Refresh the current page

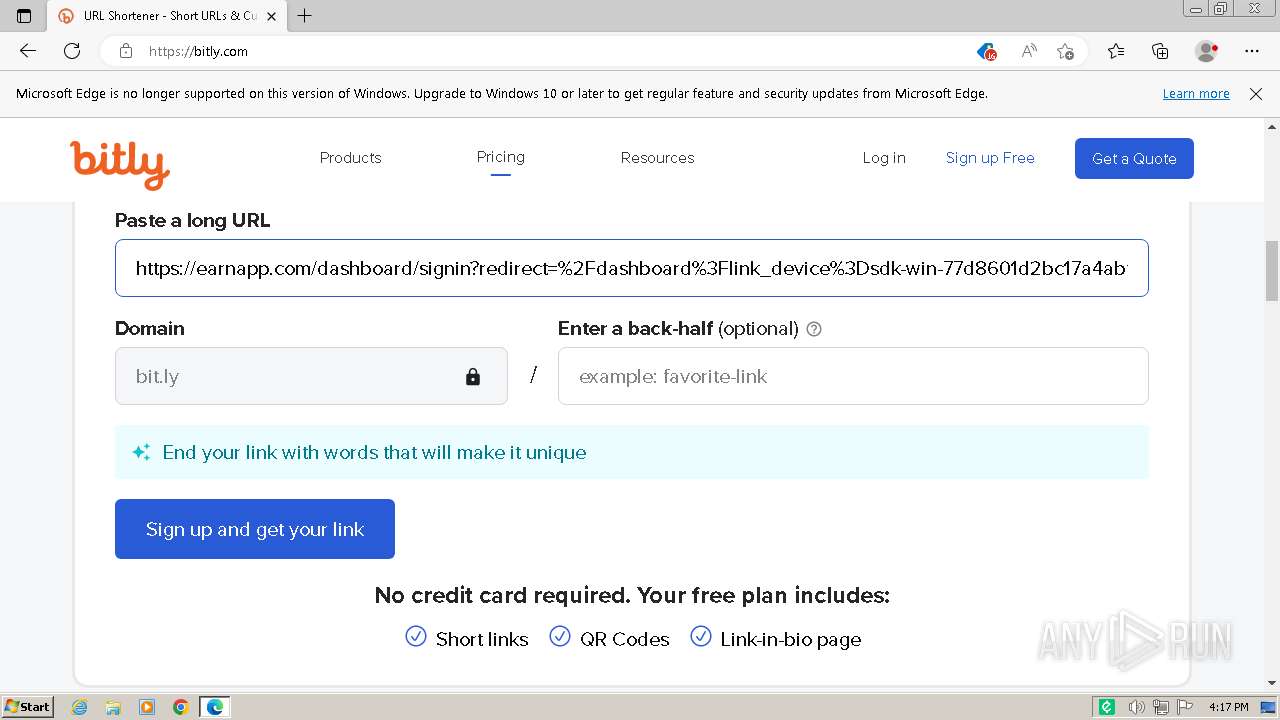point(72,51)
